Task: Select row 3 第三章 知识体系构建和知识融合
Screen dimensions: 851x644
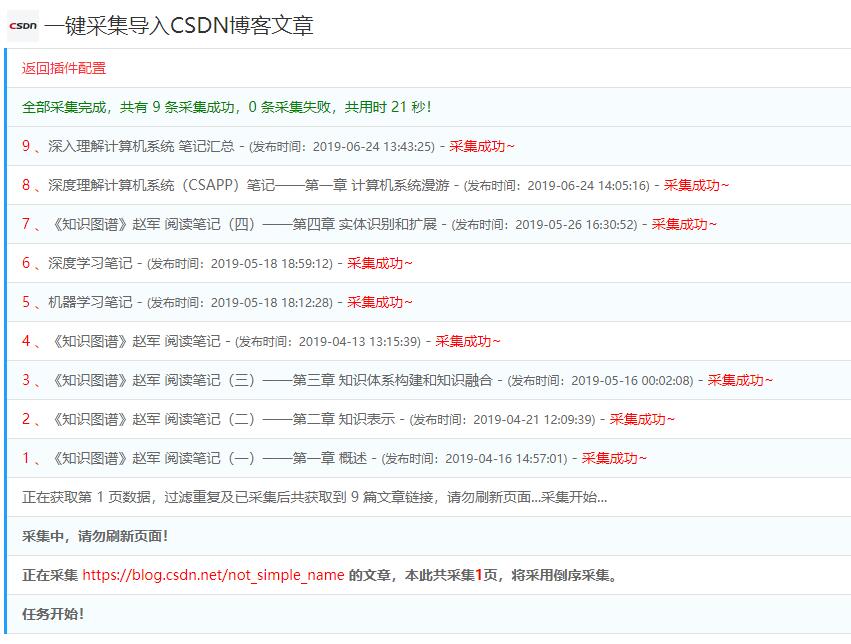Action: (x=429, y=380)
